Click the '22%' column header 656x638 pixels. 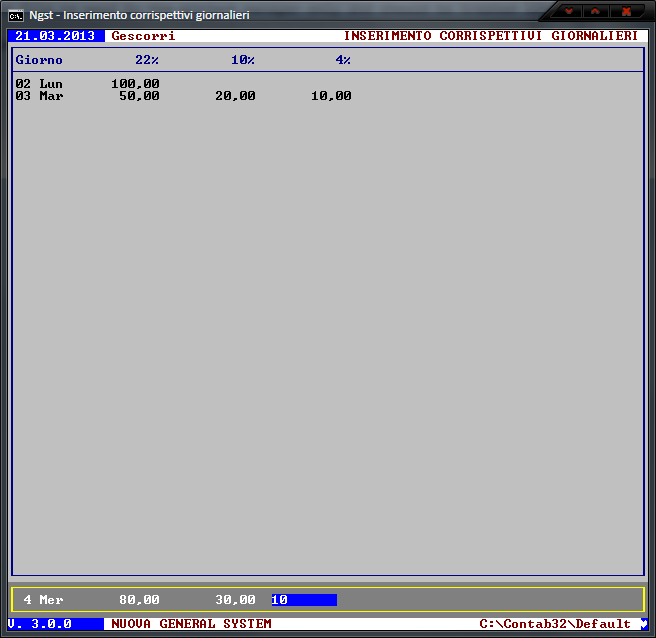tap(147, 60)
